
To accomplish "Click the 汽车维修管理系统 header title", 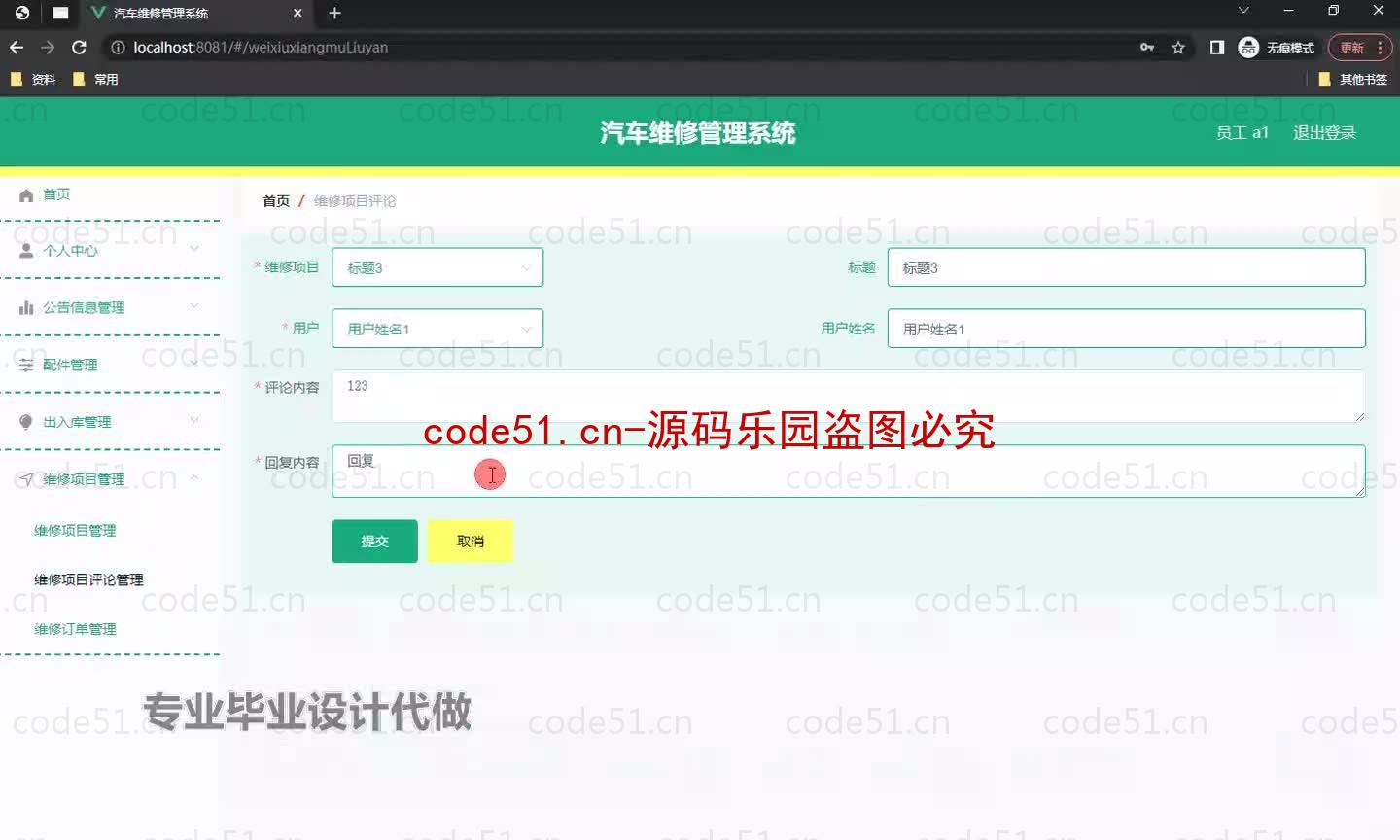I will point(698,133).
